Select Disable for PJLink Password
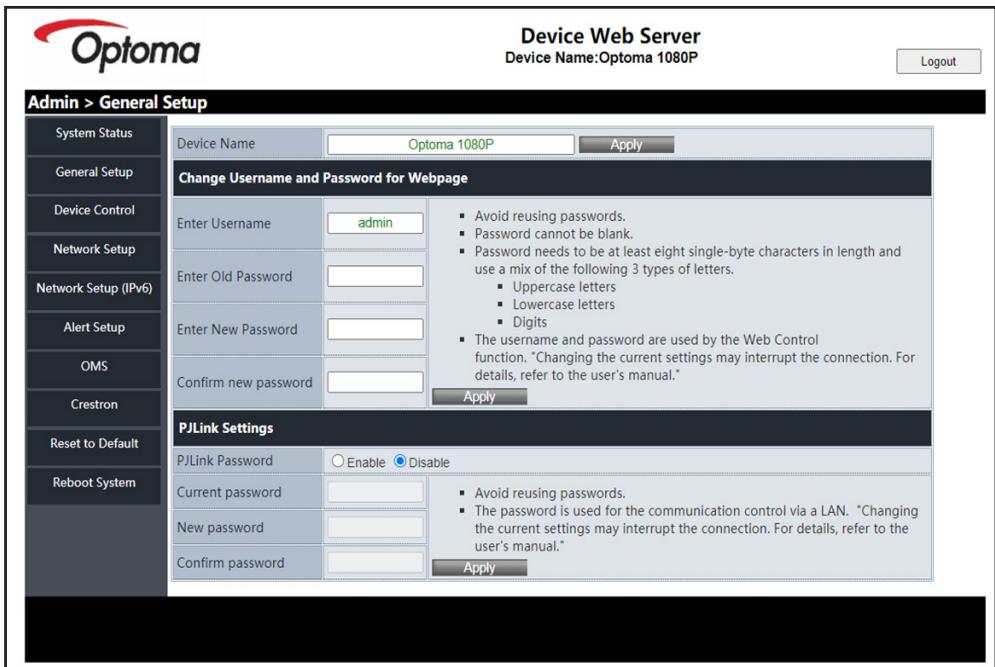Viewport: 995px width, 667px height. pos(400,461)
